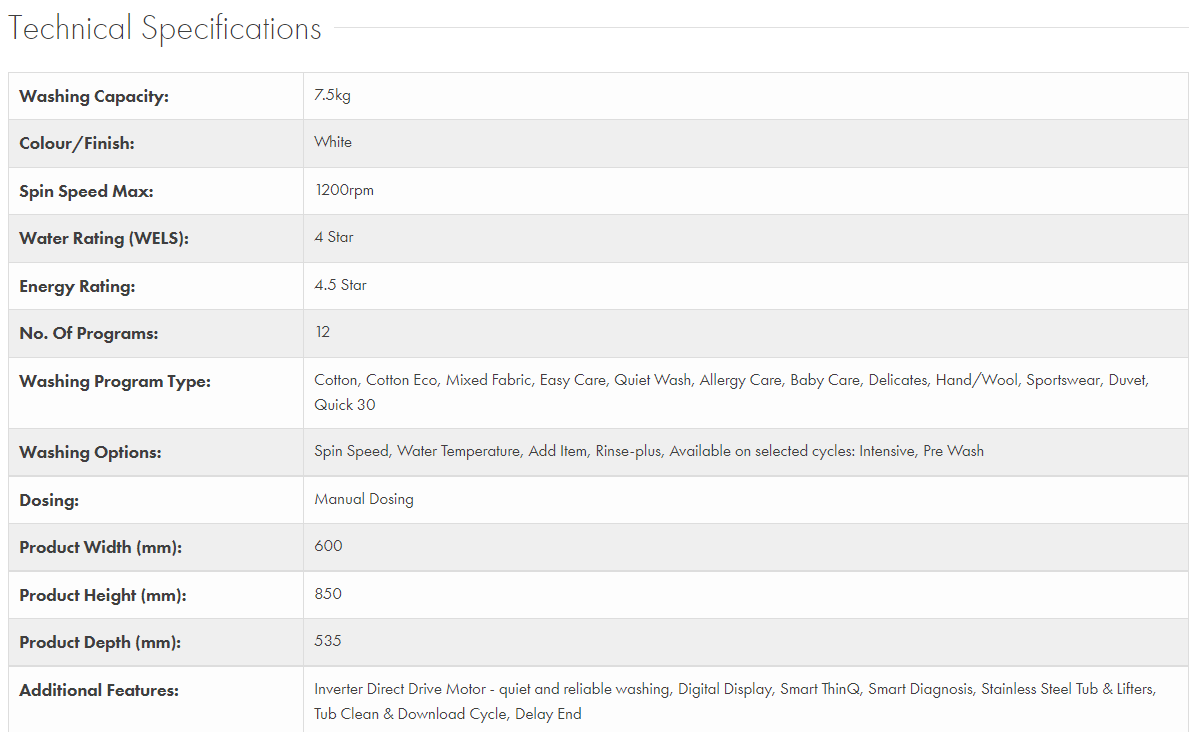Click the Water Rating (WELS) label

pos(104,238)
